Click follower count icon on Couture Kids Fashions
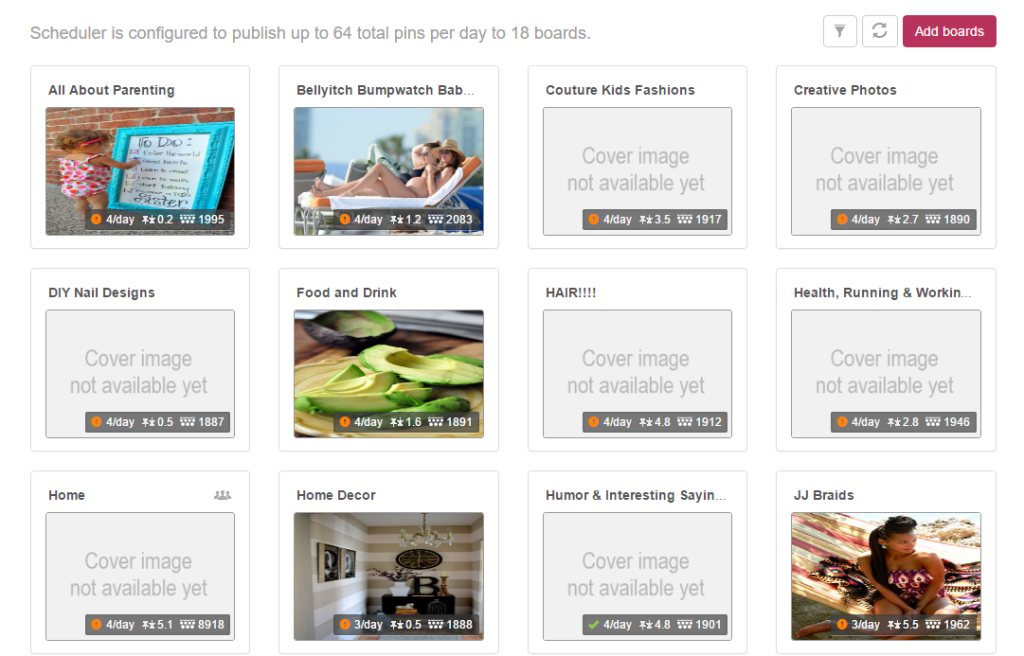 (x=684, y=220)
